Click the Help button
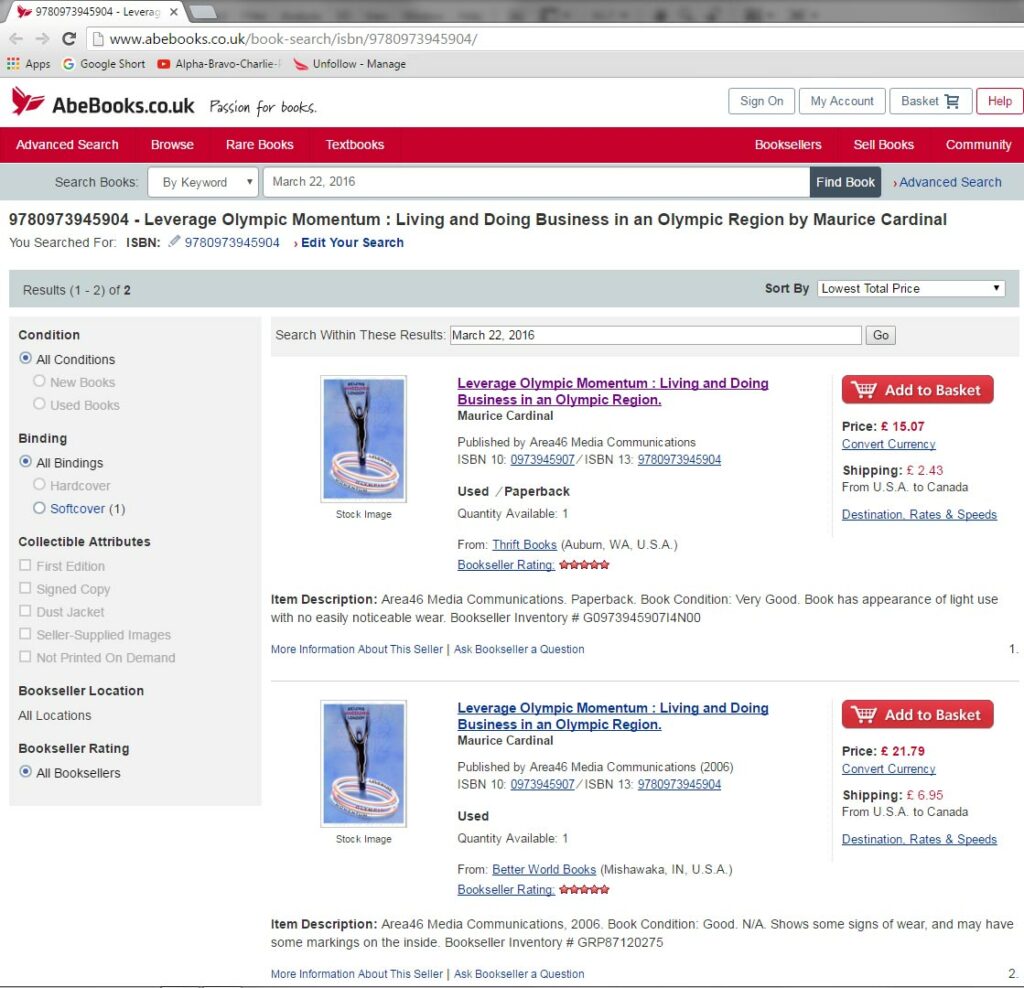Screen dimensions: 1024x988 click(999, 101)
